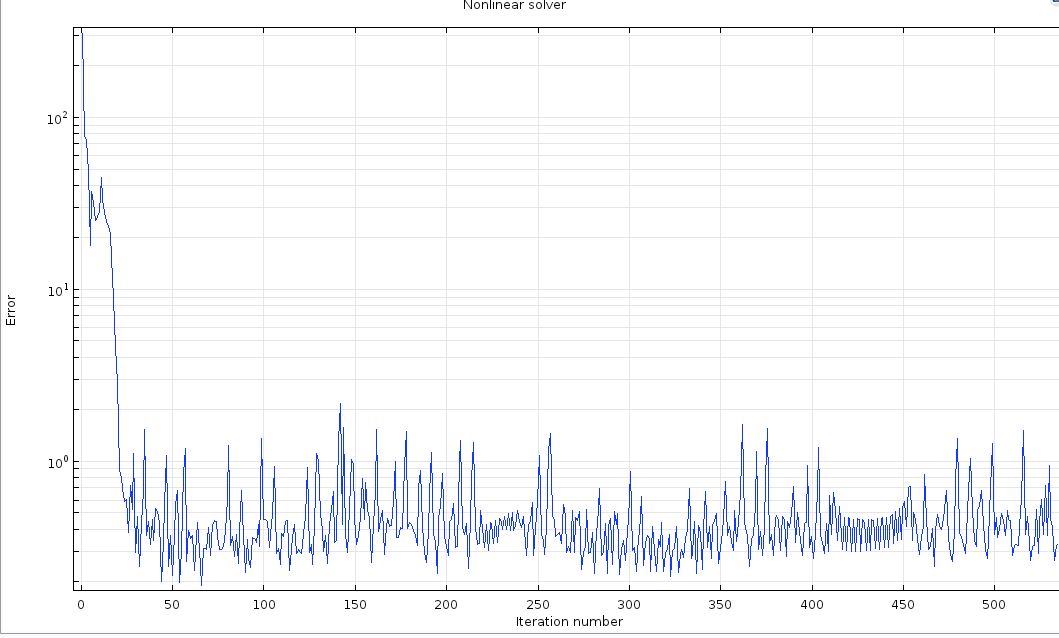Click the 500 tick label on x-axis
The image size is (1059, 638).
(x=995, y=604)
